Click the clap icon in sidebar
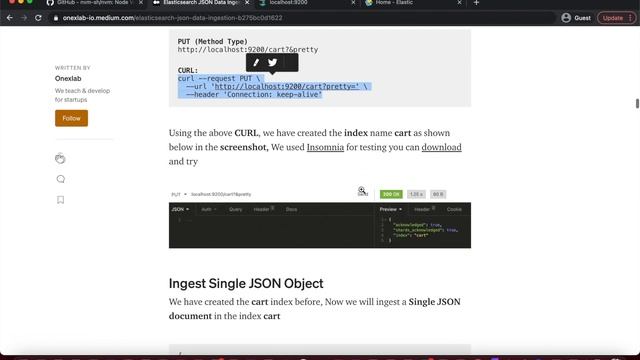 (60, 158)
